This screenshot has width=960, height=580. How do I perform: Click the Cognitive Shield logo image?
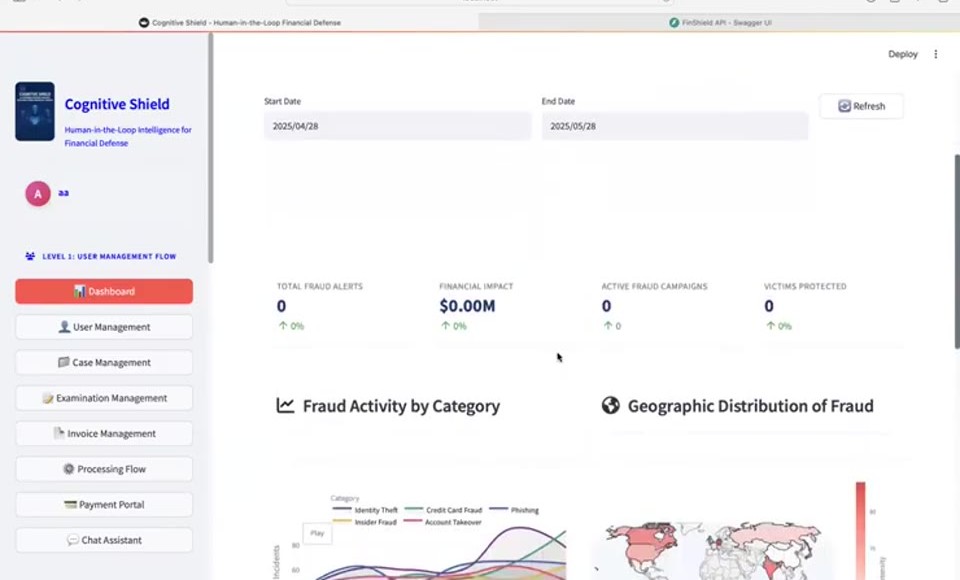coord(35,111)
